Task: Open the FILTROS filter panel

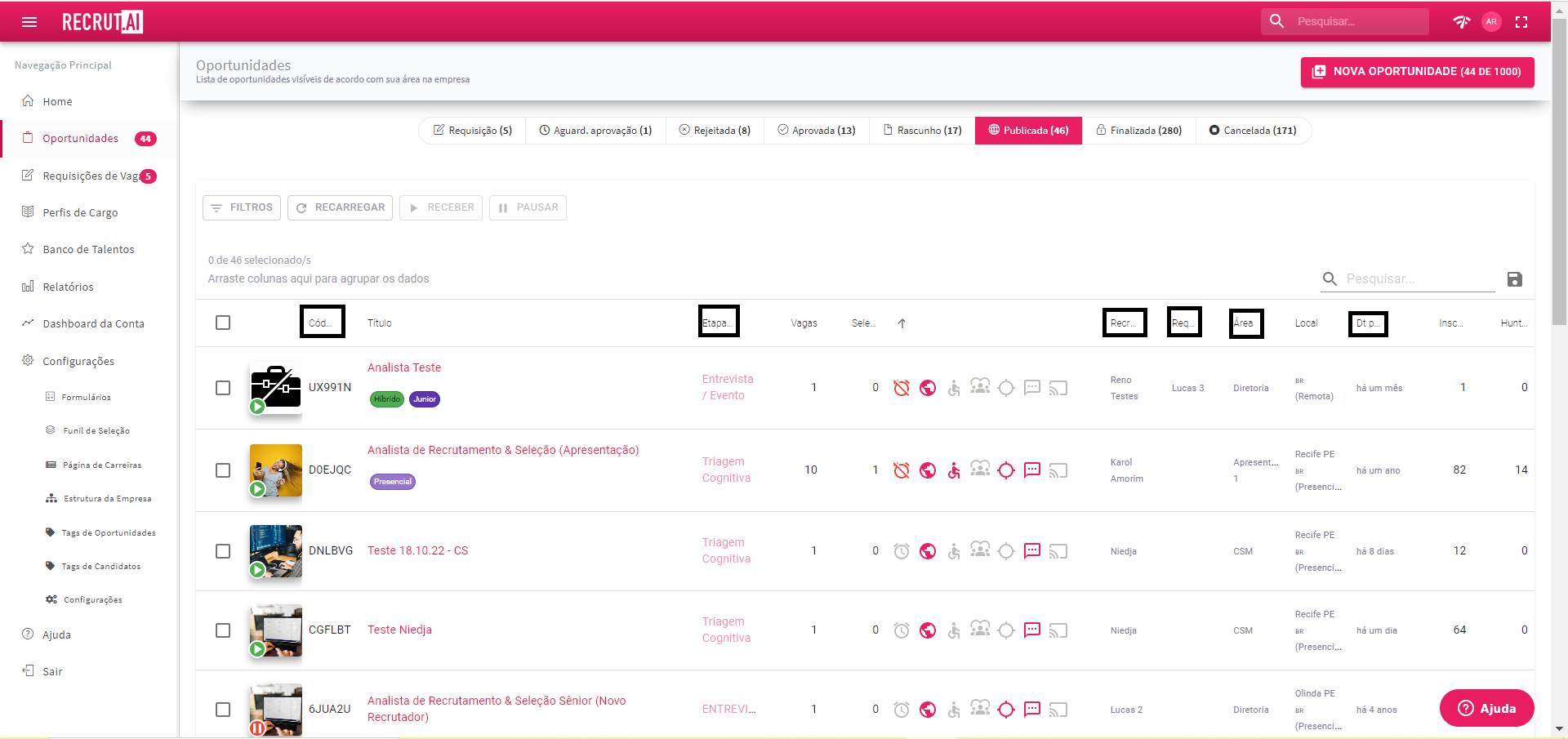Action: [242, 207]
